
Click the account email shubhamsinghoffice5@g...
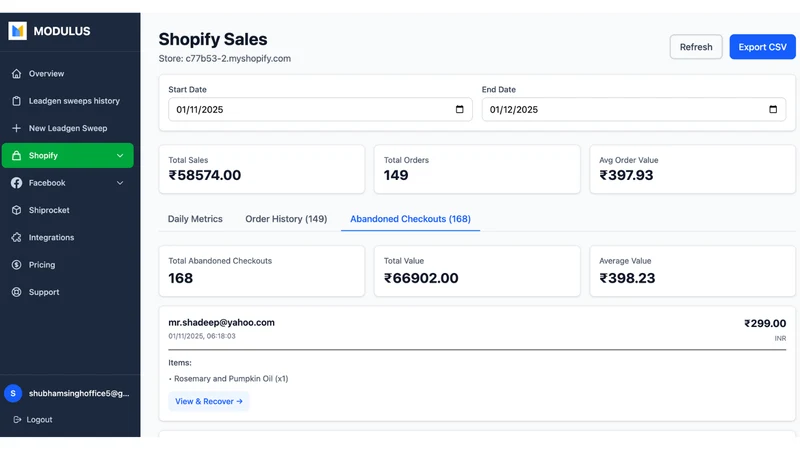click(x=79, y=393)
